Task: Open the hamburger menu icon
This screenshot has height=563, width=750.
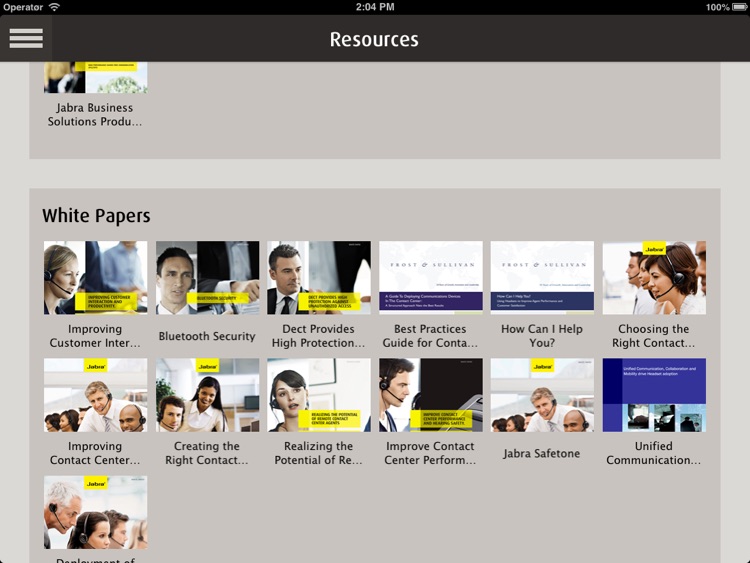Action: pyautogui.click(x=26, y=38)
